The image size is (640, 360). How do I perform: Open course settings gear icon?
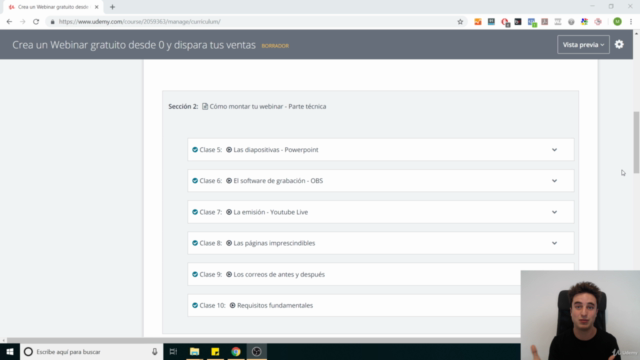click(619, 44)
